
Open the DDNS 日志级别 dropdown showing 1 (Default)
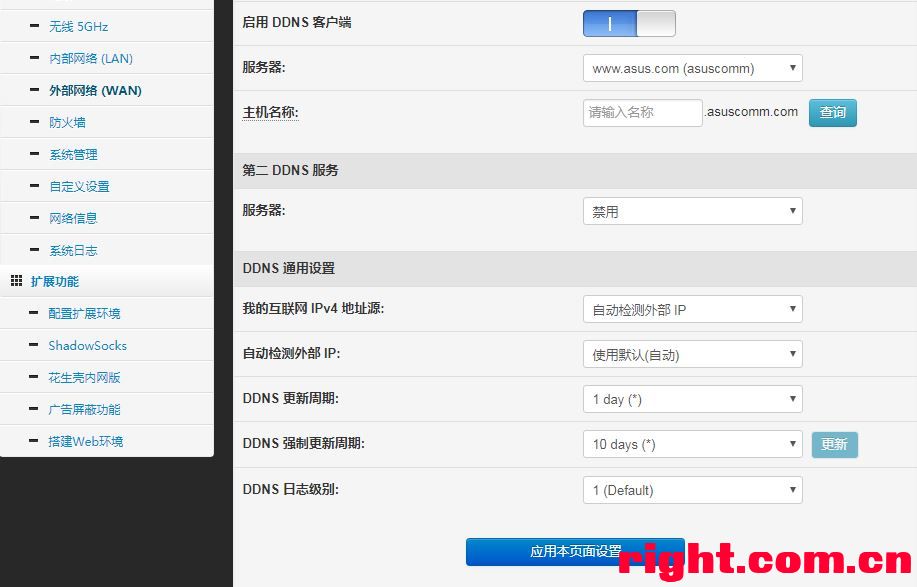[x=692, y=490]
